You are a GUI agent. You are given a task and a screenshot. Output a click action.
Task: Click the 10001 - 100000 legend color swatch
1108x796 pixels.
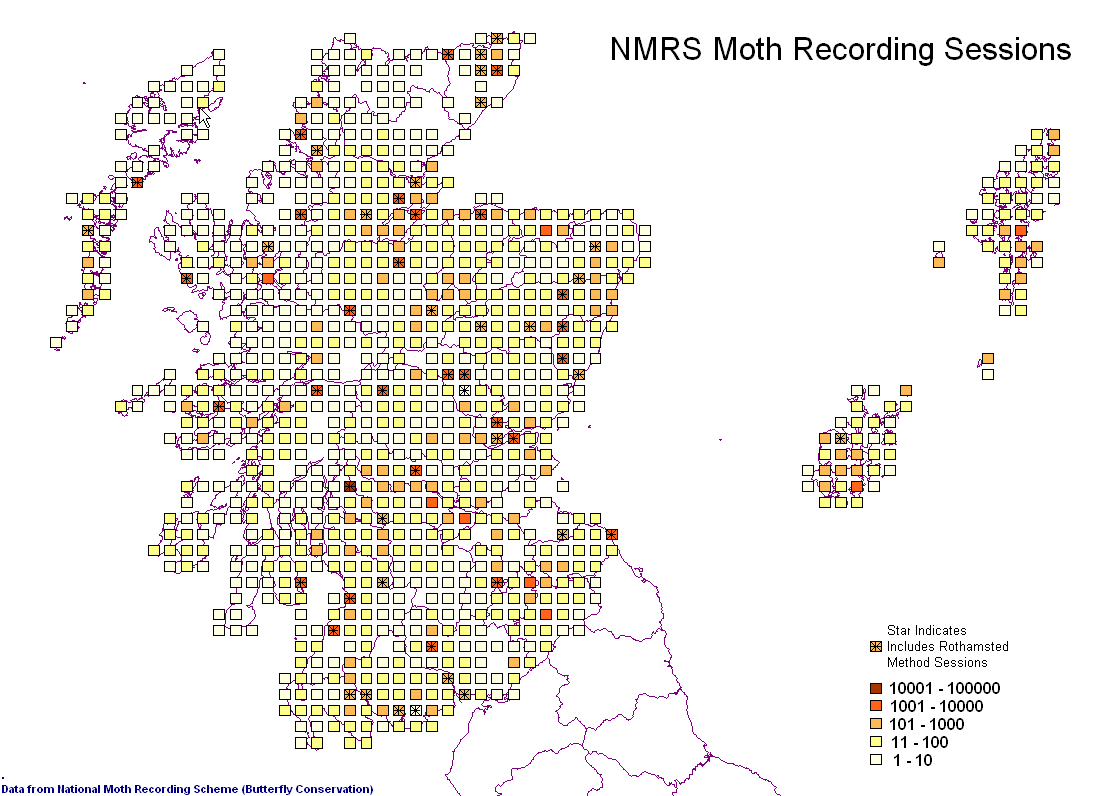point(876,688)
